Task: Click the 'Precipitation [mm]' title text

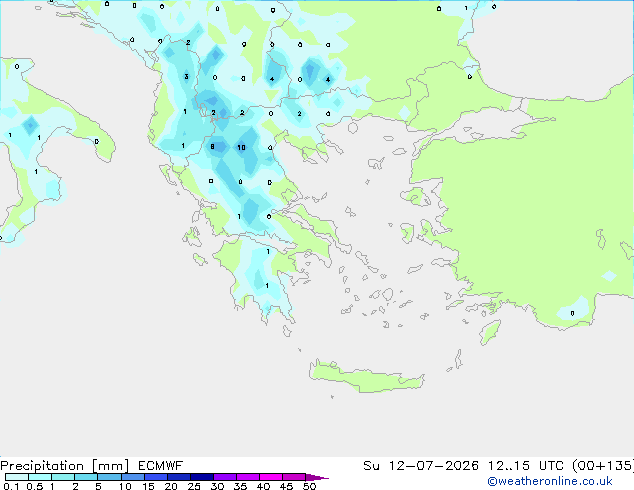Action: [64, 466]
